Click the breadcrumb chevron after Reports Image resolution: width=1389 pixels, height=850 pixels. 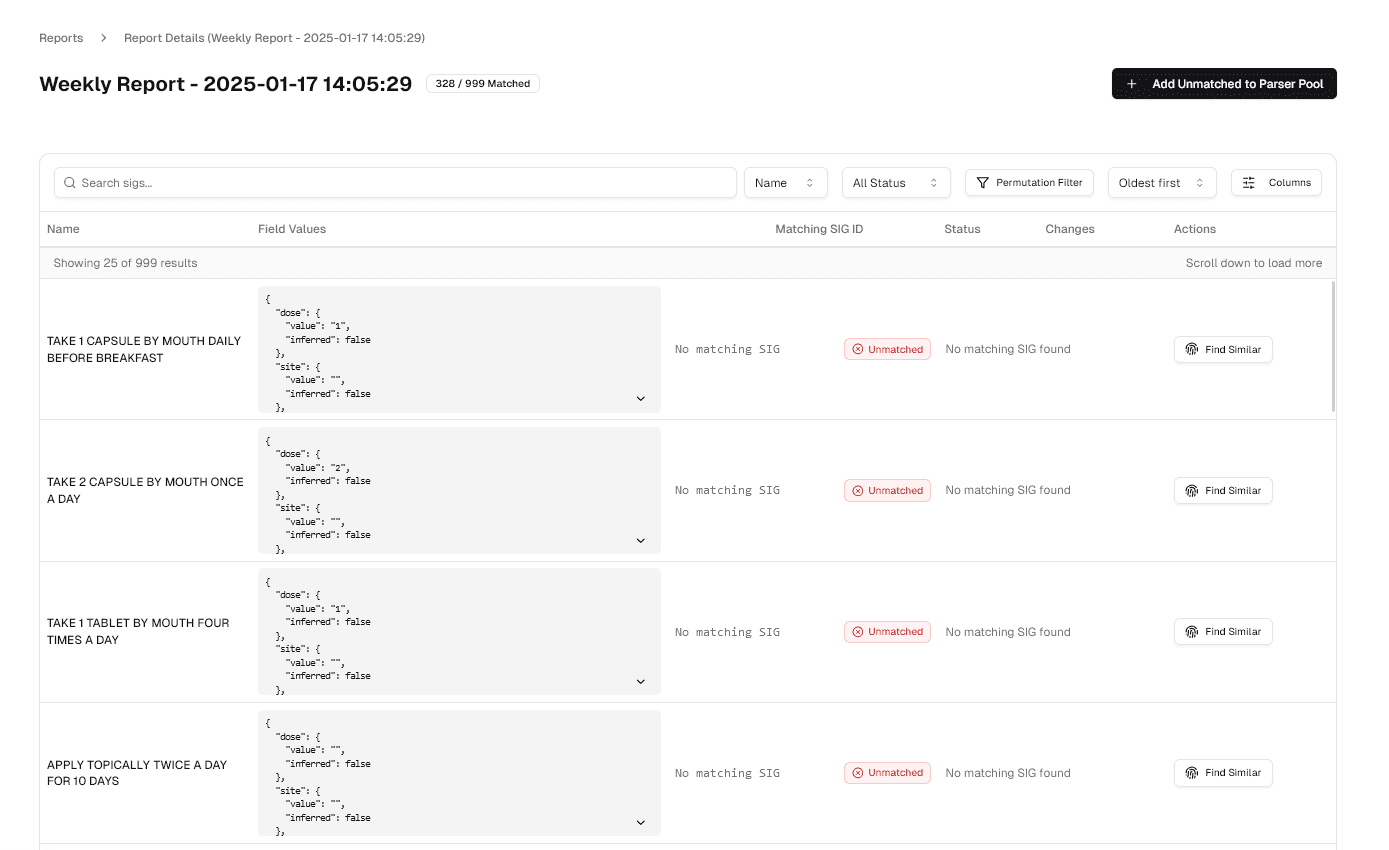click(x=103, y=37)
